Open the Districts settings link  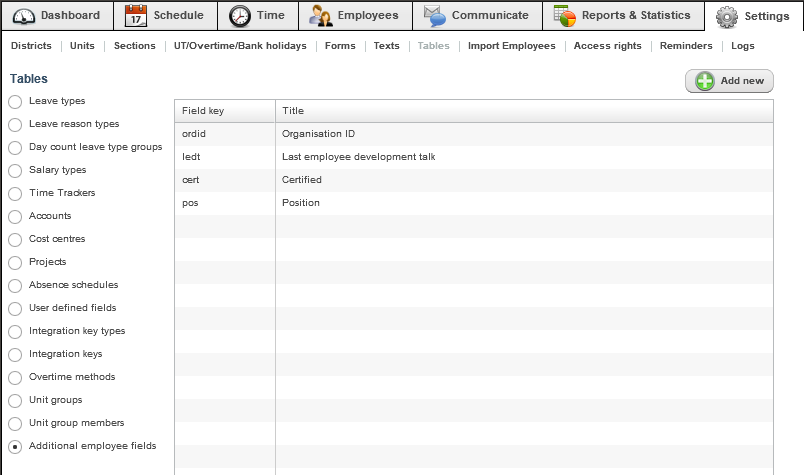point(31,46)
